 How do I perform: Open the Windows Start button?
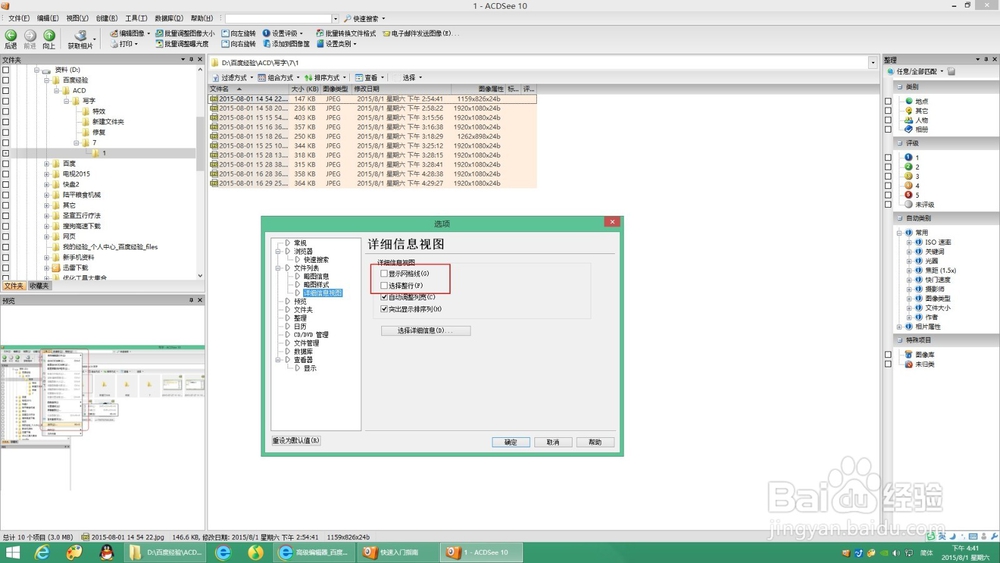coord(12,552)
